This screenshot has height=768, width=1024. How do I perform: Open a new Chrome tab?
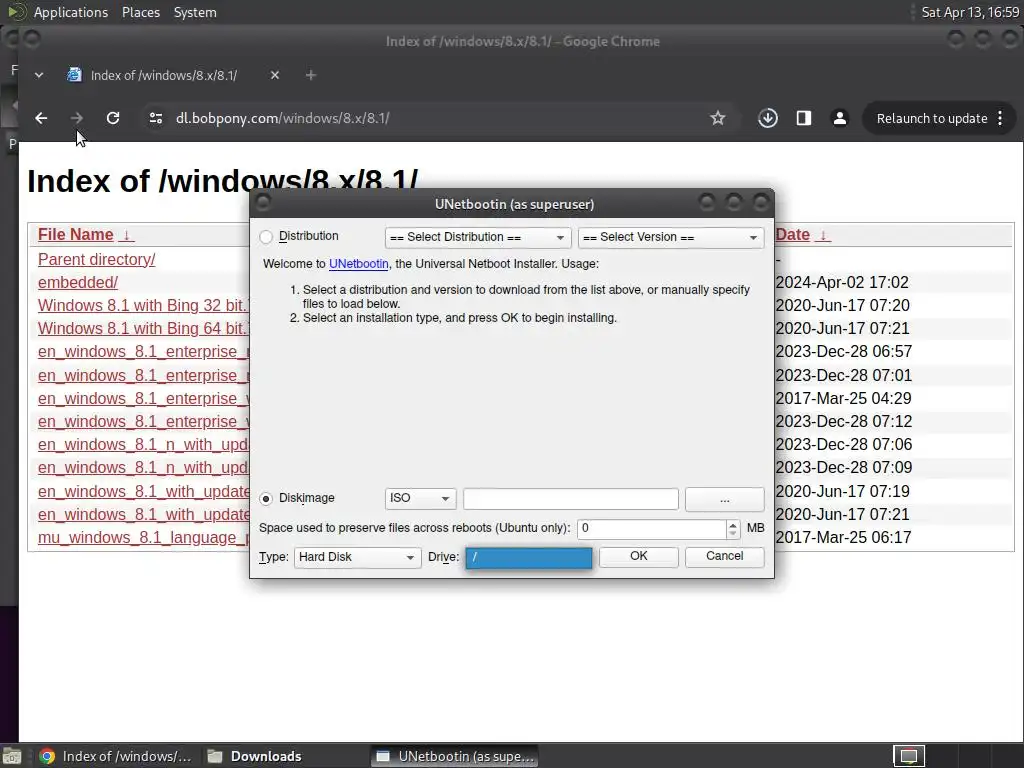[x=311, y=75]
